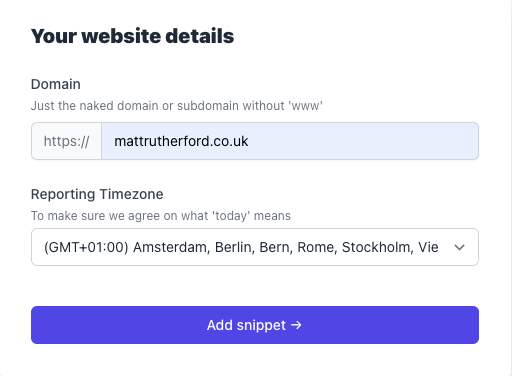Select the mattrutherford.co.uk text

[x=181, y=141]
